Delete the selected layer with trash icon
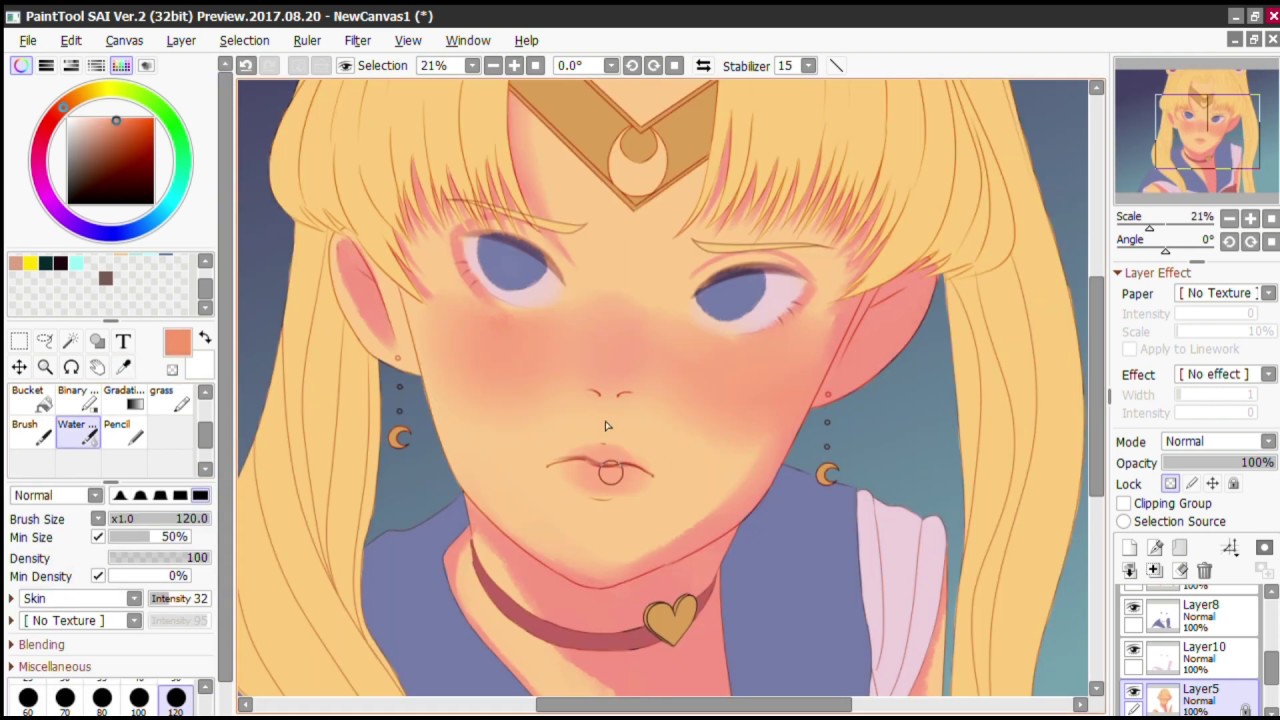The image size is (1280, 720). 1204,570
